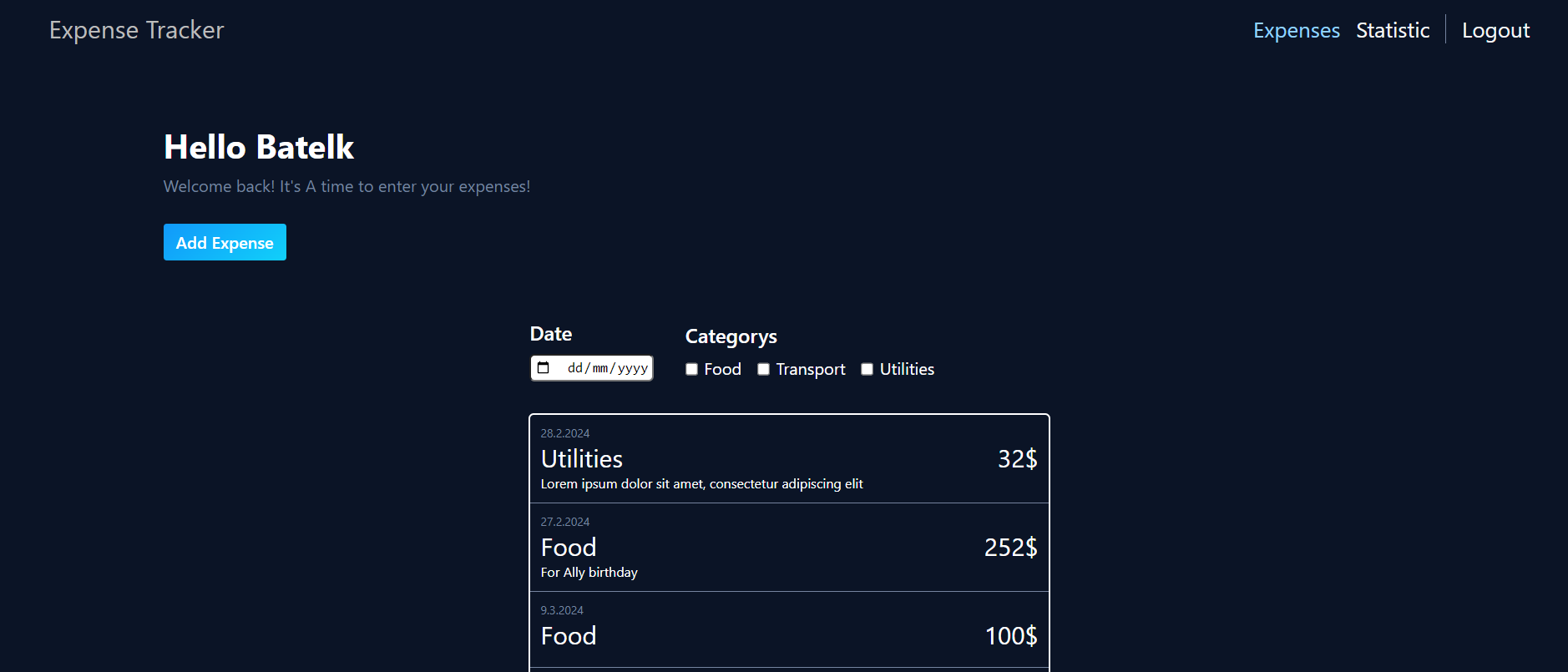Select the year field in the date input

632,367
